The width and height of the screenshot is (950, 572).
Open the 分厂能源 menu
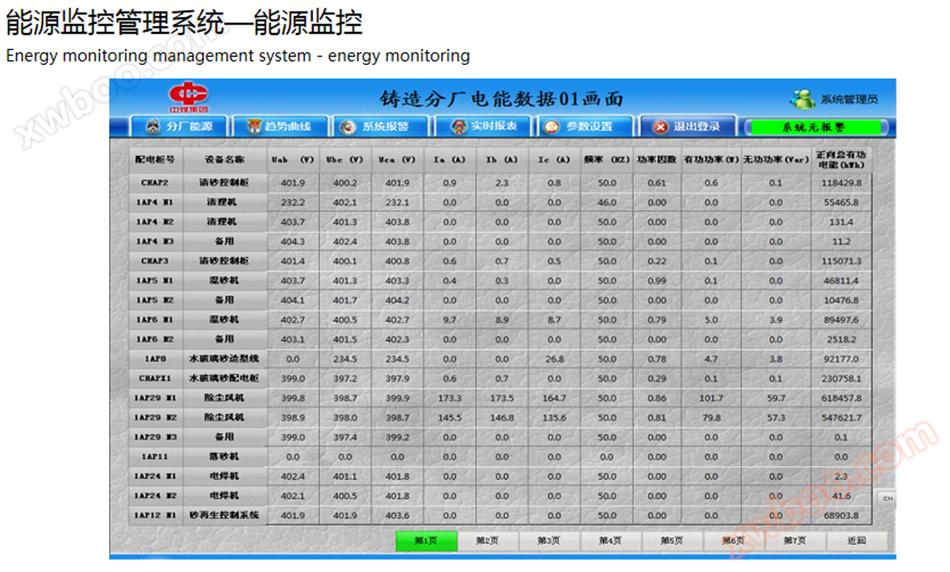tap(180, 127)
